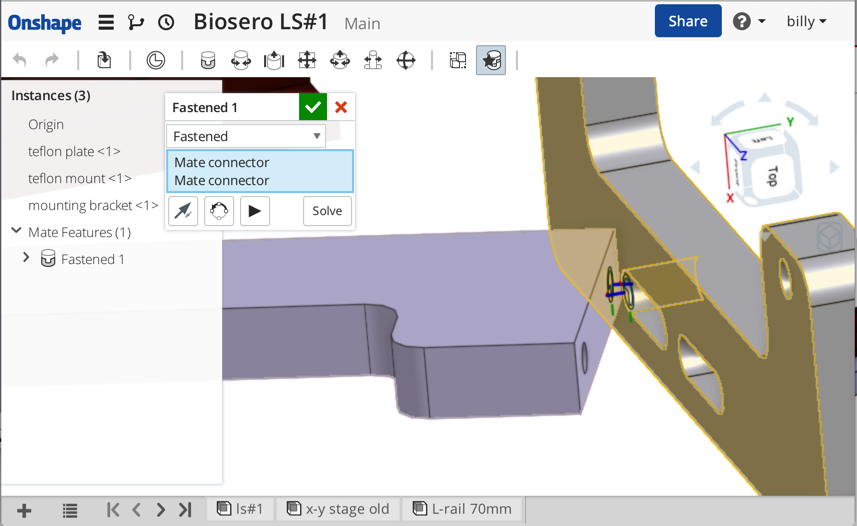Switch to the x-y stage old tab
This screenshot has width=857, height=526.
338,509
